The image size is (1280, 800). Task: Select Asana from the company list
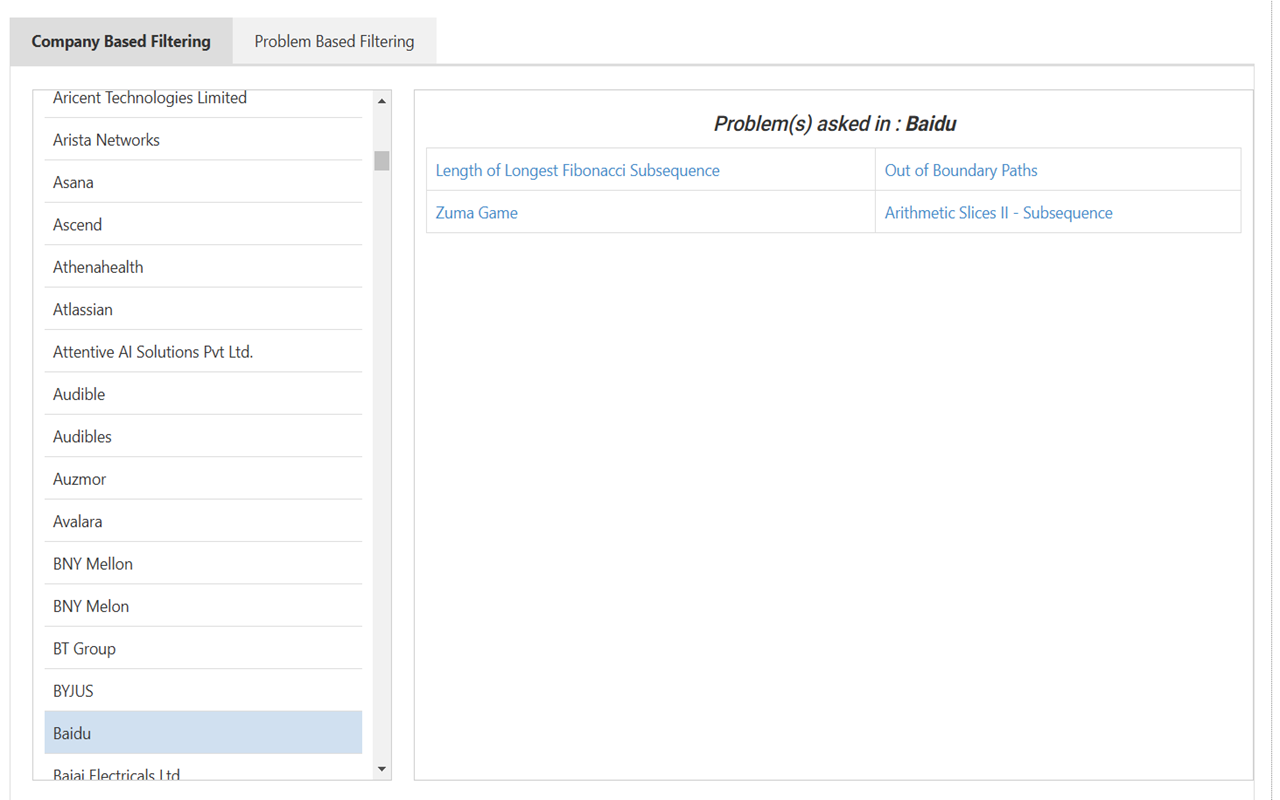(x=73, y=182)
